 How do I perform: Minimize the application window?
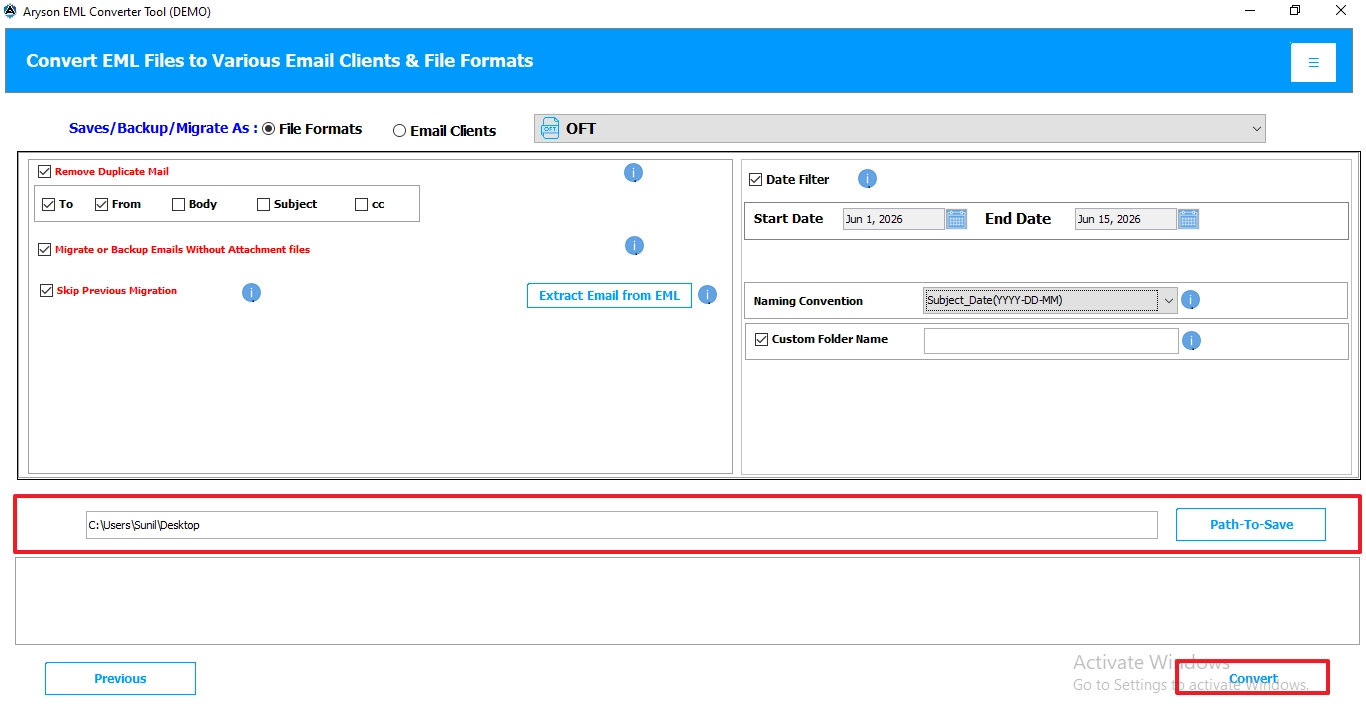pyautogui.click(x=1249, y=11)
